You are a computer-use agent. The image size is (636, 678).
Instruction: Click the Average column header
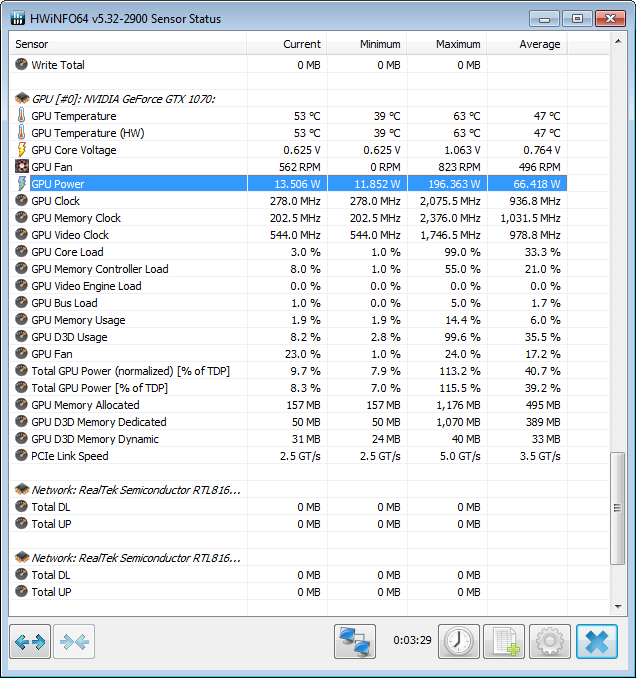coord(527,44)
